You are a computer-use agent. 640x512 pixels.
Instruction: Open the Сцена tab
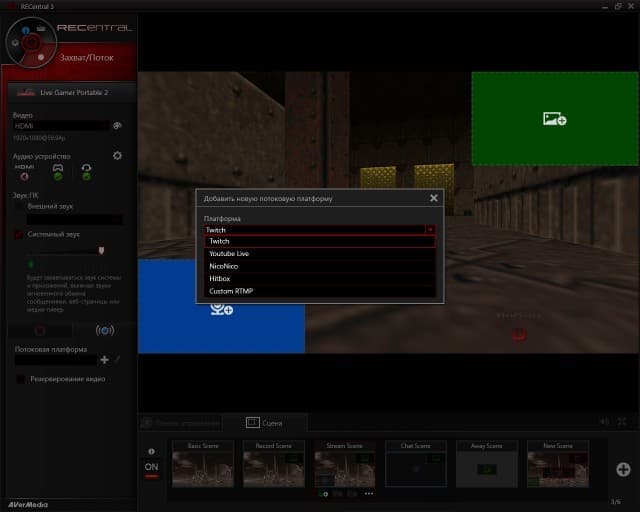point(264,423)
